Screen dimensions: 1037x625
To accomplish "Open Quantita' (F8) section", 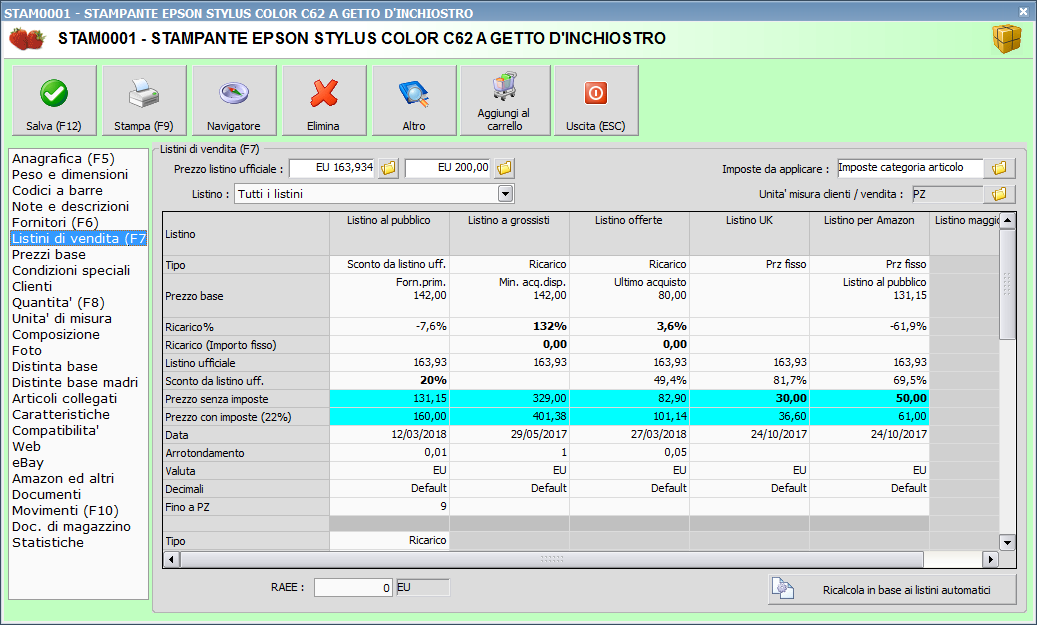I will click(x=58, y=302).
